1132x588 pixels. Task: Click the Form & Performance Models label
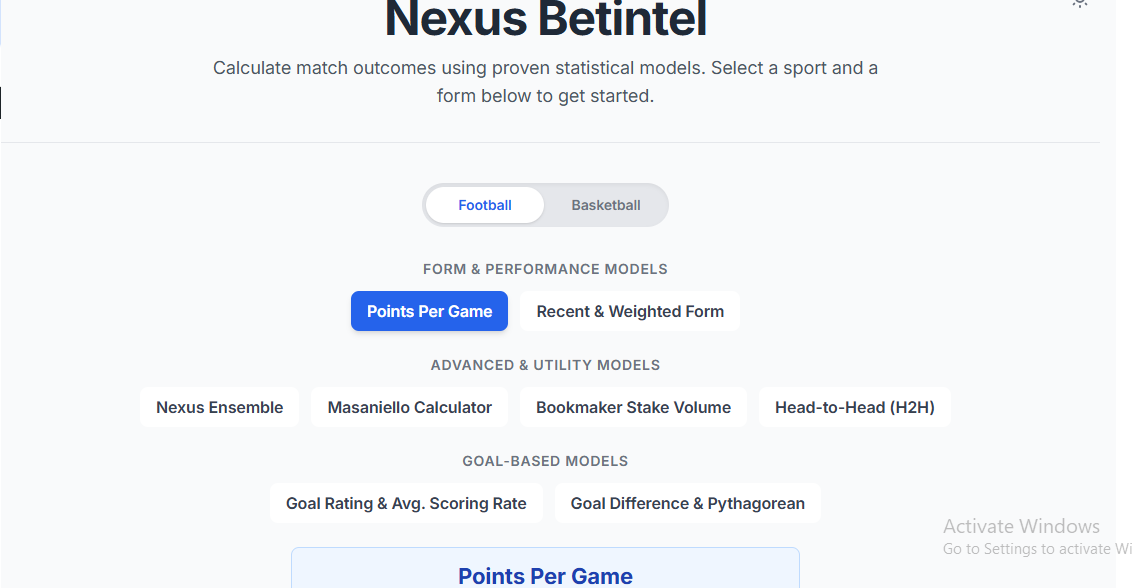(545, 269)
